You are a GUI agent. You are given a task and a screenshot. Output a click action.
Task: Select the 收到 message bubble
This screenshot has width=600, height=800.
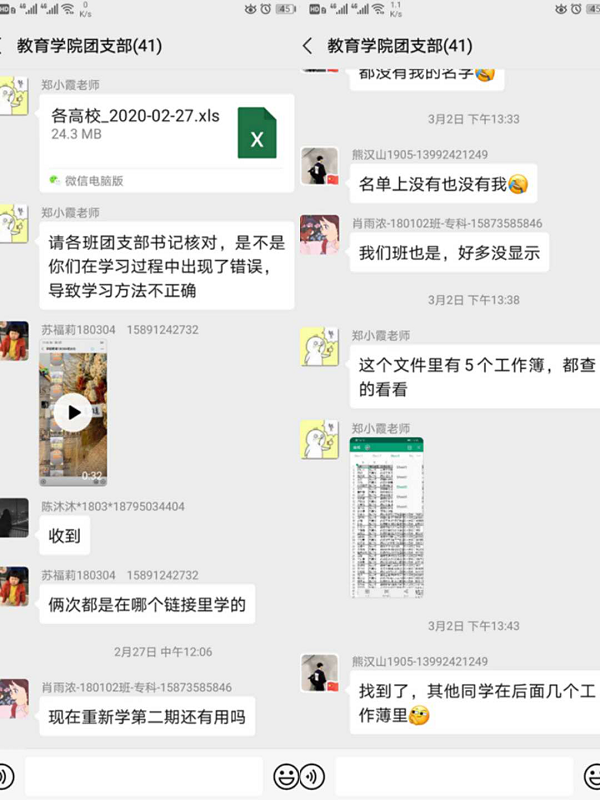pyautogui.click(x=65, y=535)
